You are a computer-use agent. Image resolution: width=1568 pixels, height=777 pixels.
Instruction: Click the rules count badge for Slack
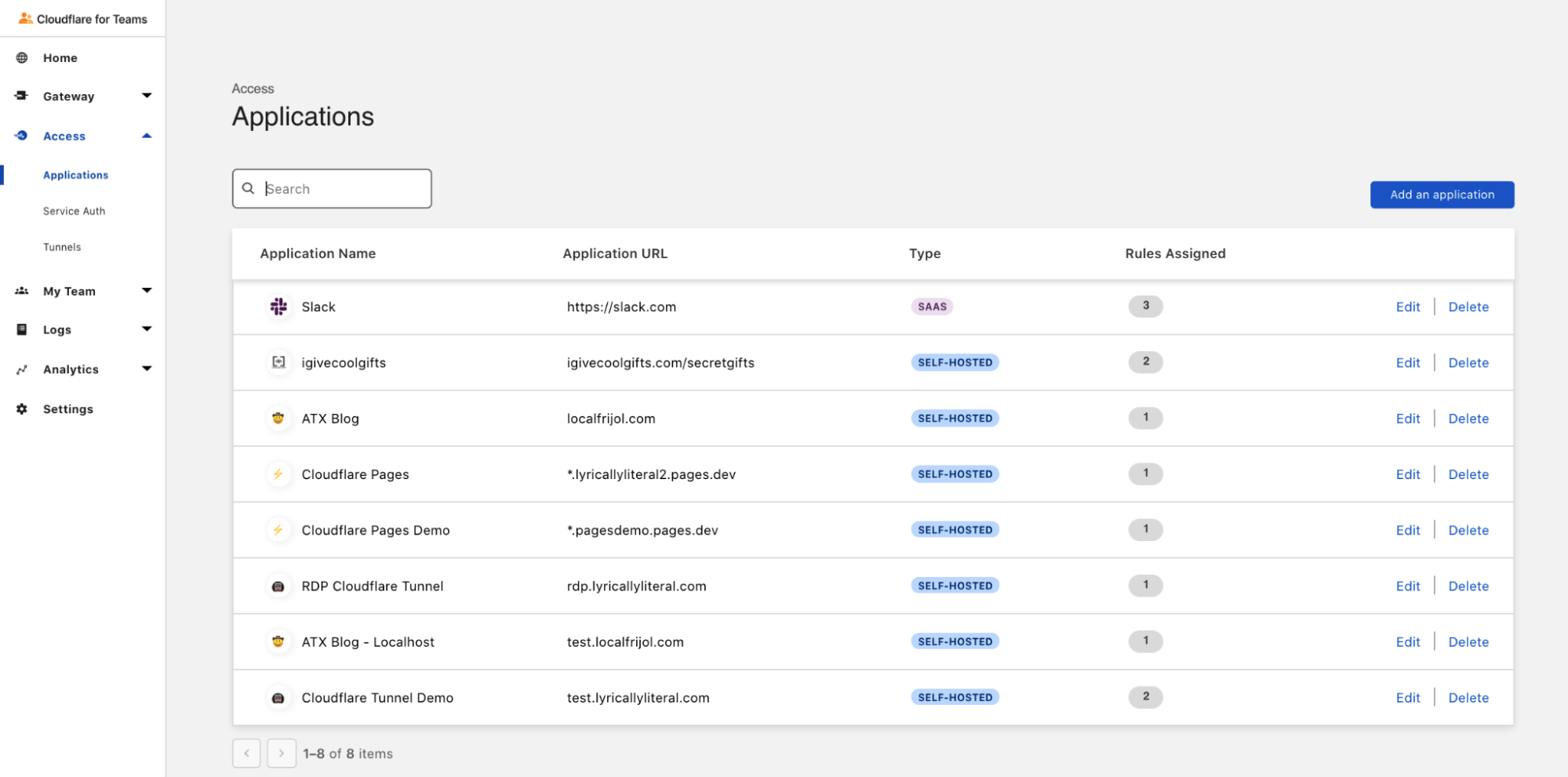[1145, 306]
